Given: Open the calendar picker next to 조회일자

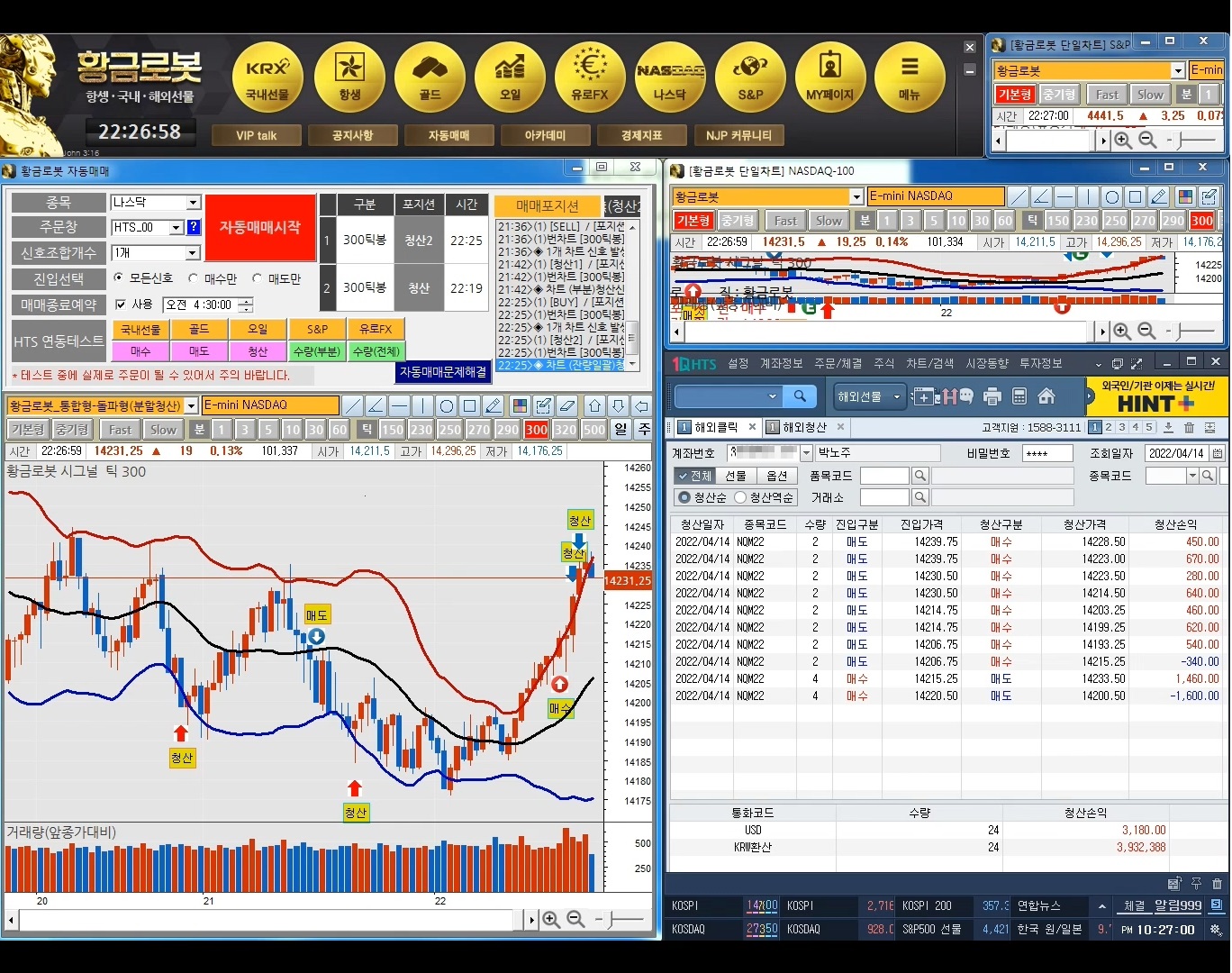Looking at the screenshot, I should [1218, 453].
